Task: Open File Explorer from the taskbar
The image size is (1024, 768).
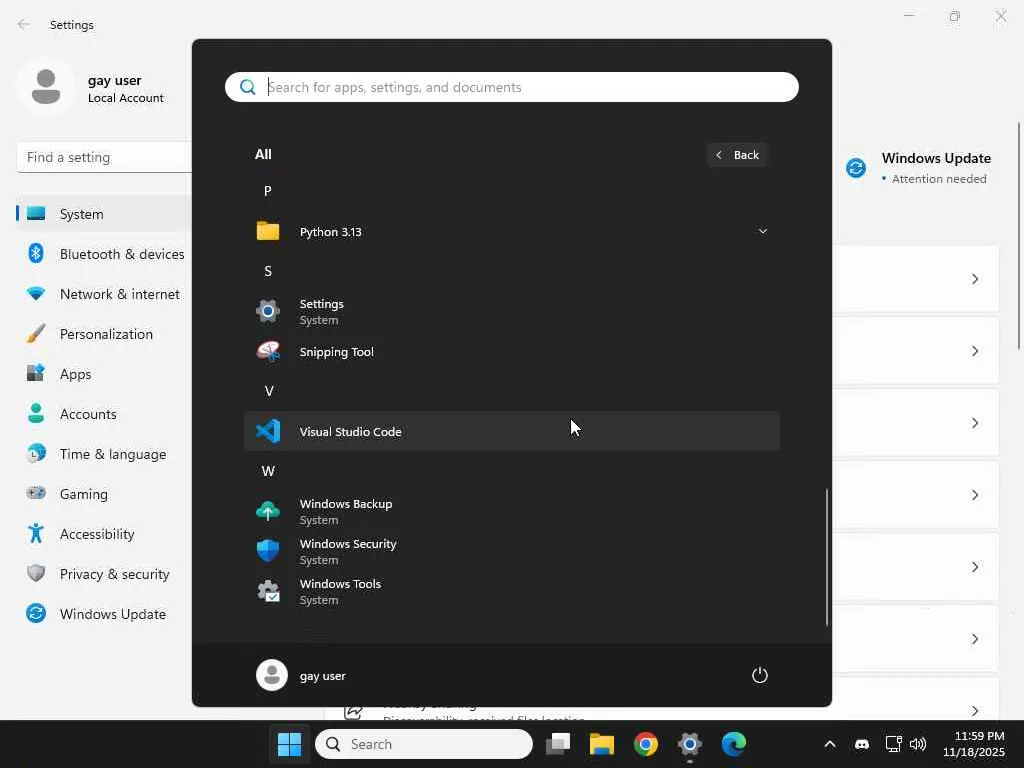Action: 601,744
